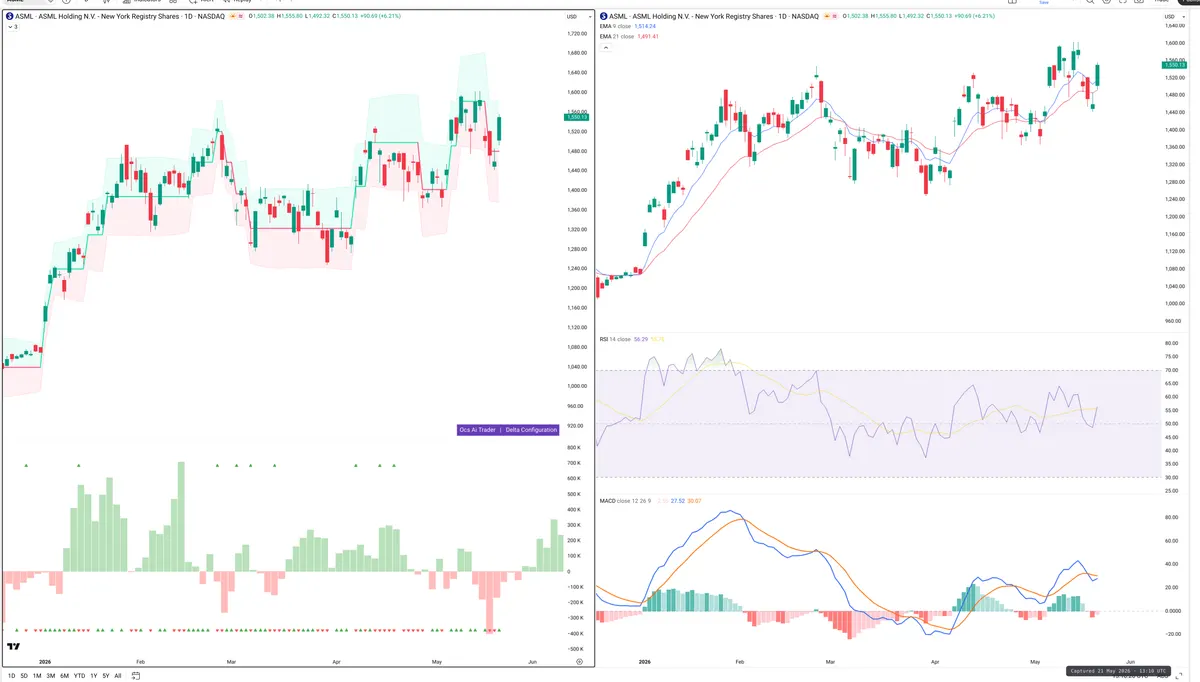Click the 70.00 level on RSI axis
The image size is (1200, 682).
pyautogui.click(x=1171, y=370)
